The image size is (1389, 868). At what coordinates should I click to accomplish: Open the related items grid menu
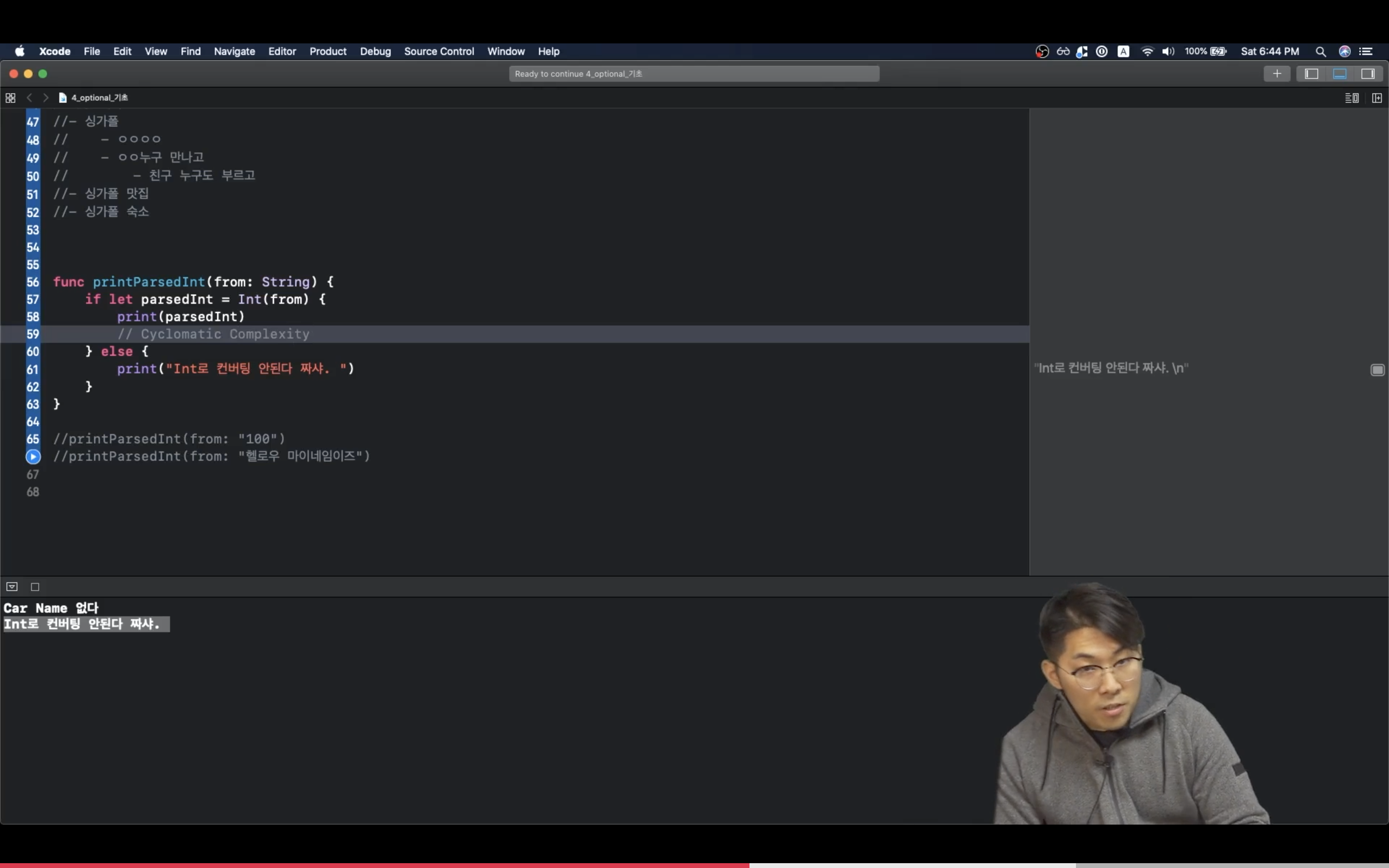(10, 97)
